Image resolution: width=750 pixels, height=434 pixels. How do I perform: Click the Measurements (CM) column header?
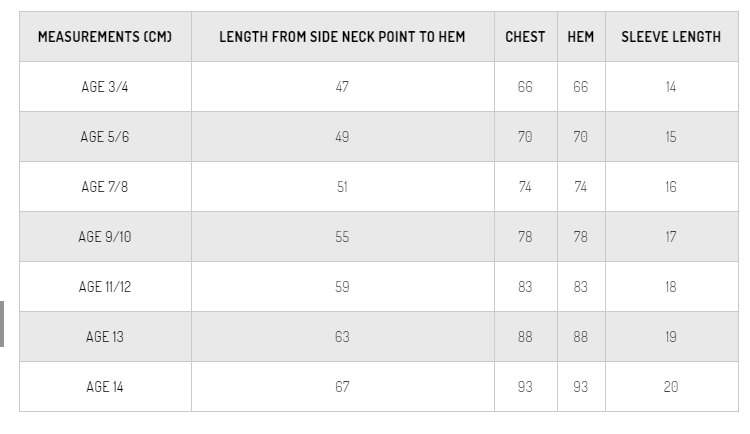coord(105,37)
